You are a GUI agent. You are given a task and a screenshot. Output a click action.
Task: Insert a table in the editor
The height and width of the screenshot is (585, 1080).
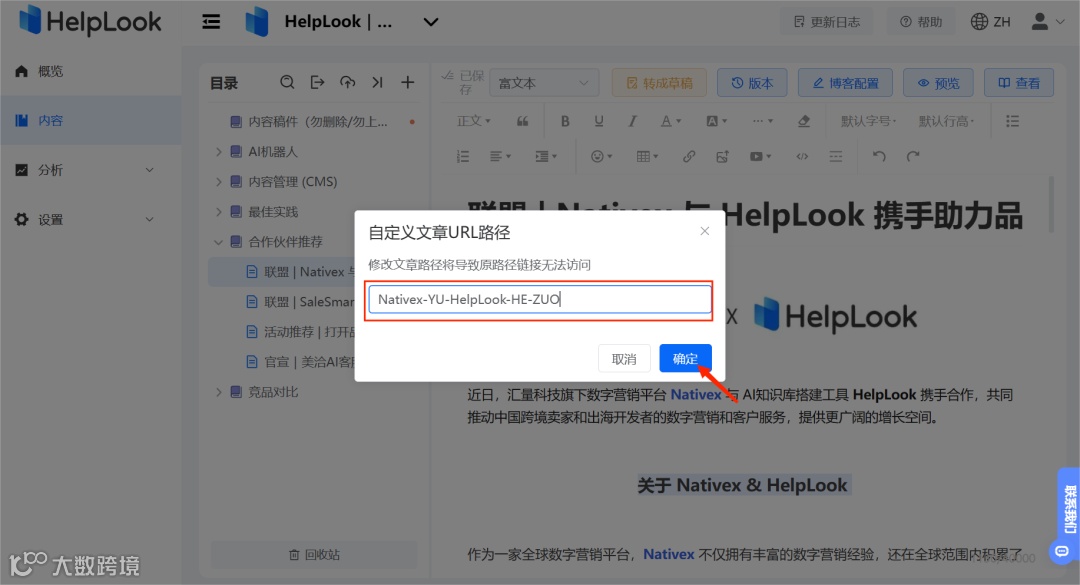coord(641,155)
